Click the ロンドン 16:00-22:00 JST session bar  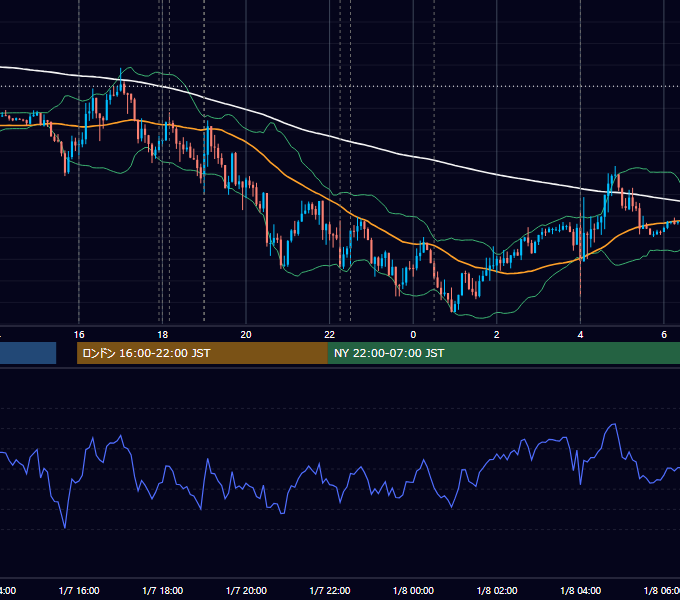click(x=202, y=353)
